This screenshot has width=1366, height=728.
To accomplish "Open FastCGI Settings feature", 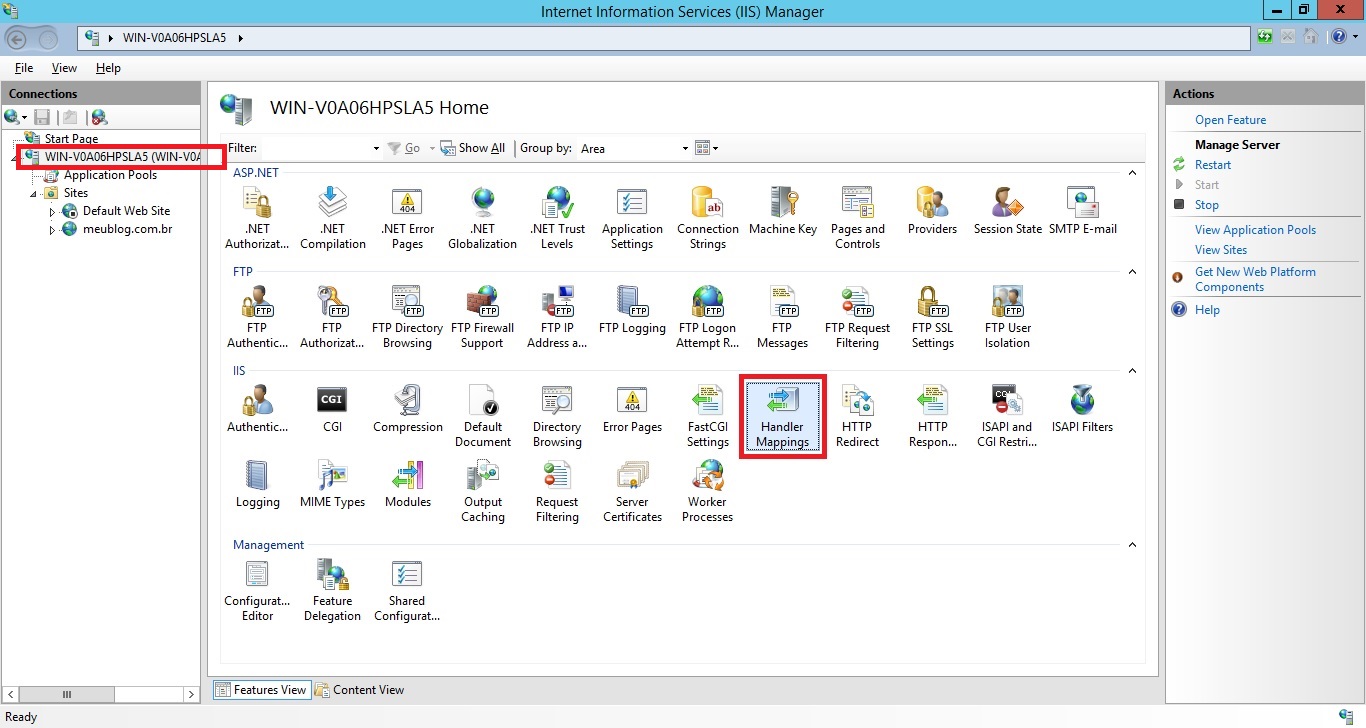I will pyautogui.click(x=707, y=416).
